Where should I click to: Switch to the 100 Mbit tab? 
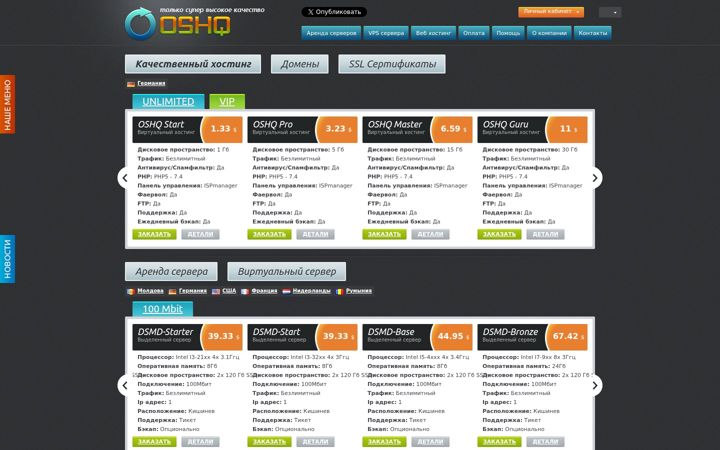tap(163, 309)
